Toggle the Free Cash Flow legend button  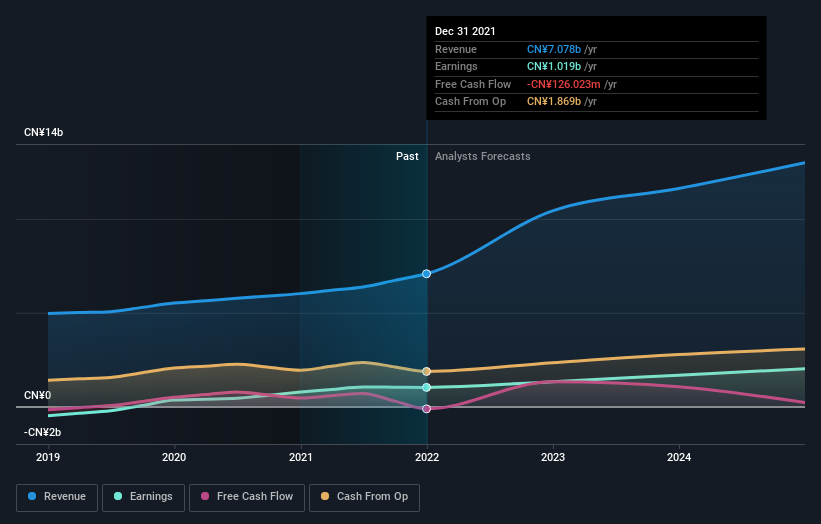pyautogui.click(x=247, y=497)
